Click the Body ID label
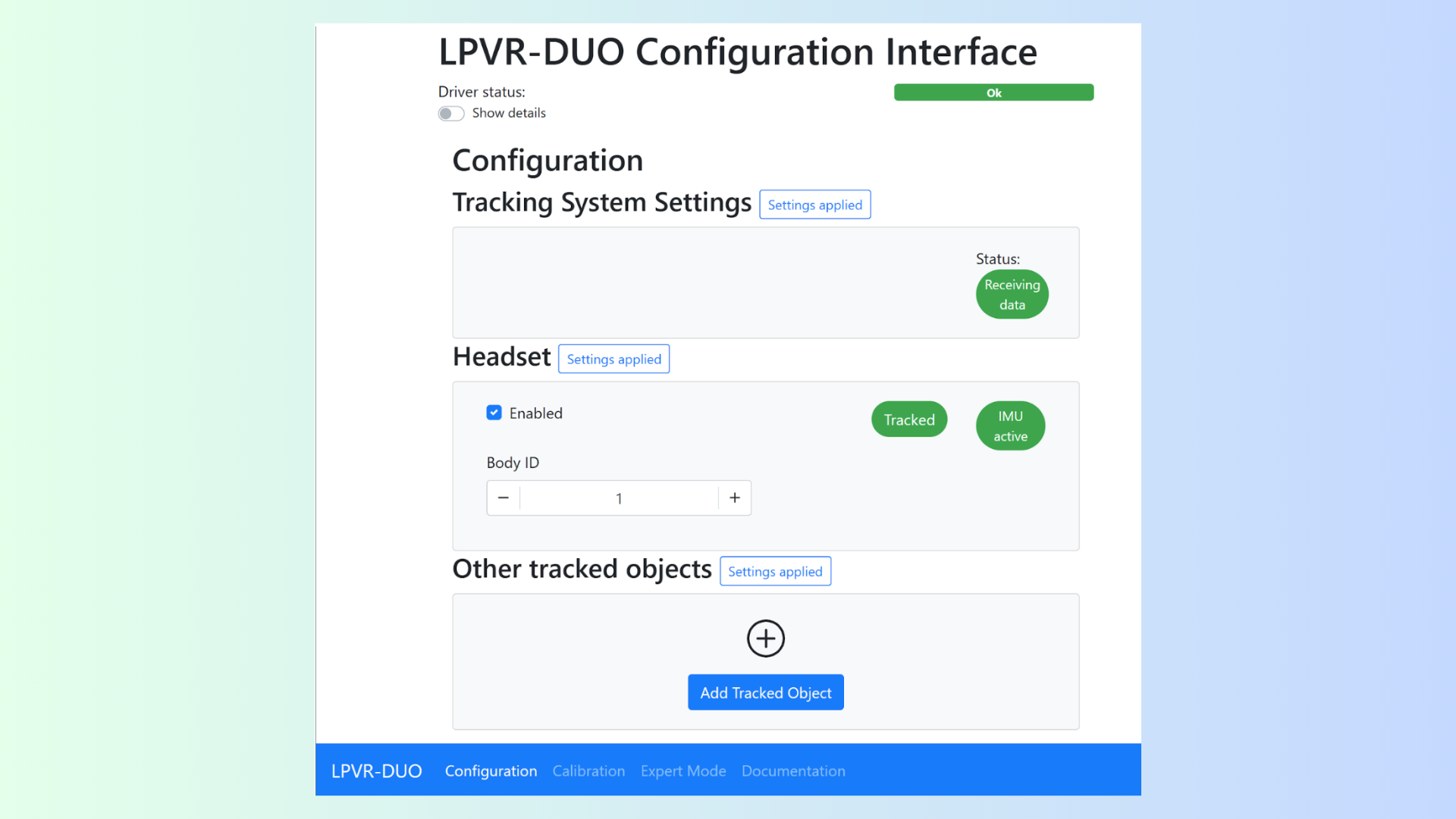The image size is (1456, 819). 513,463
